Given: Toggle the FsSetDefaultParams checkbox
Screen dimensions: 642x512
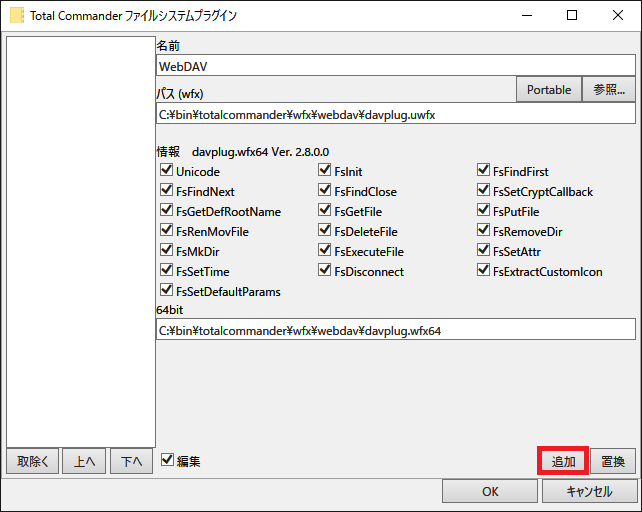Looking at the screenshot, I should coord(166,290).
